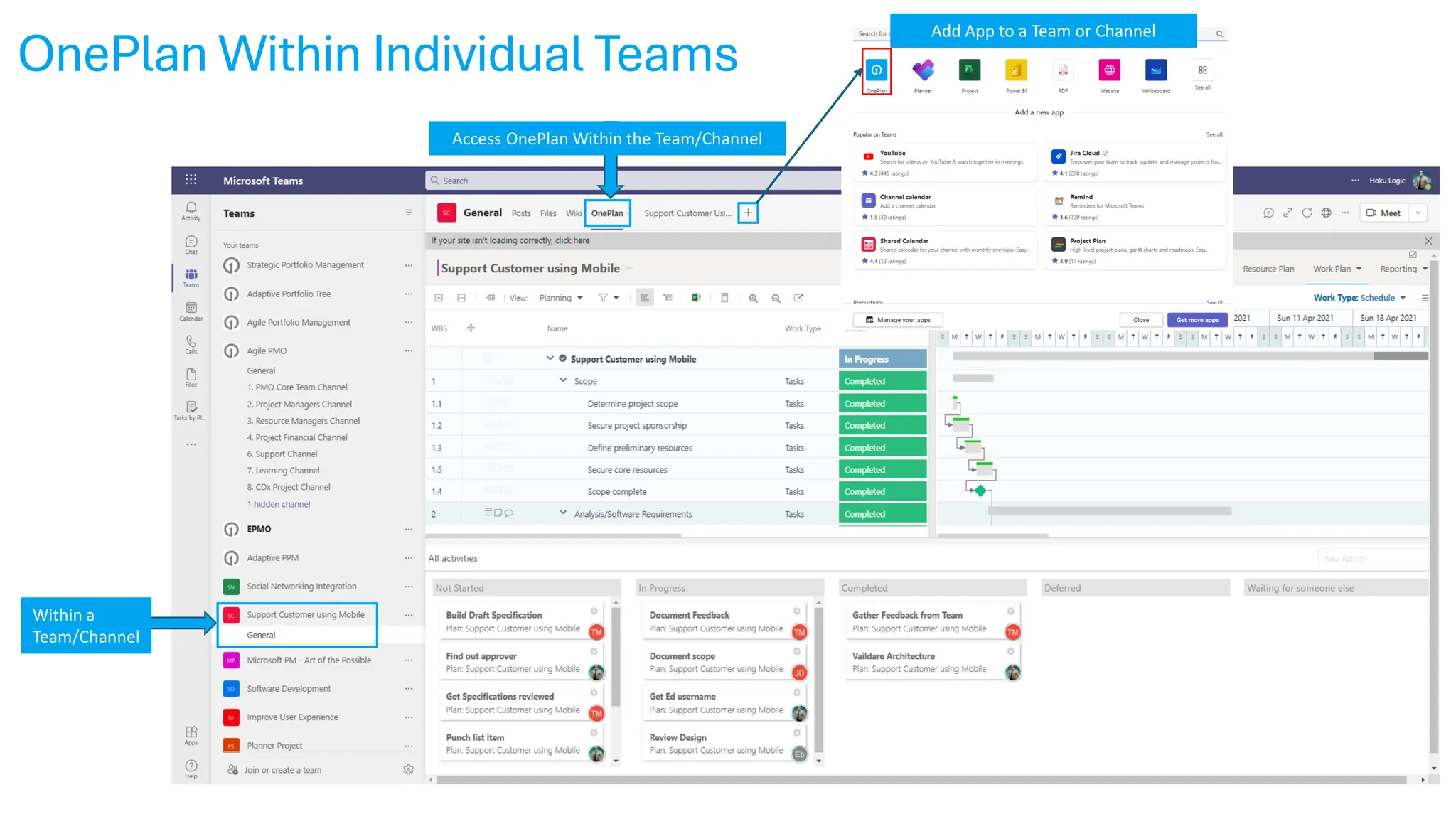Click the expand tab icon near Meet

tap(1288, 213)
